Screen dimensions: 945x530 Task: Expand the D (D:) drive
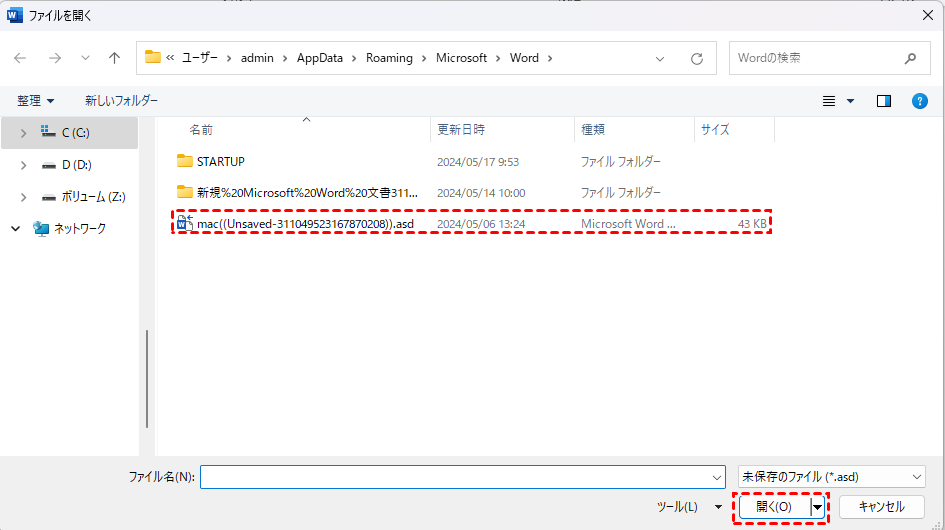(x=24, y=165)
